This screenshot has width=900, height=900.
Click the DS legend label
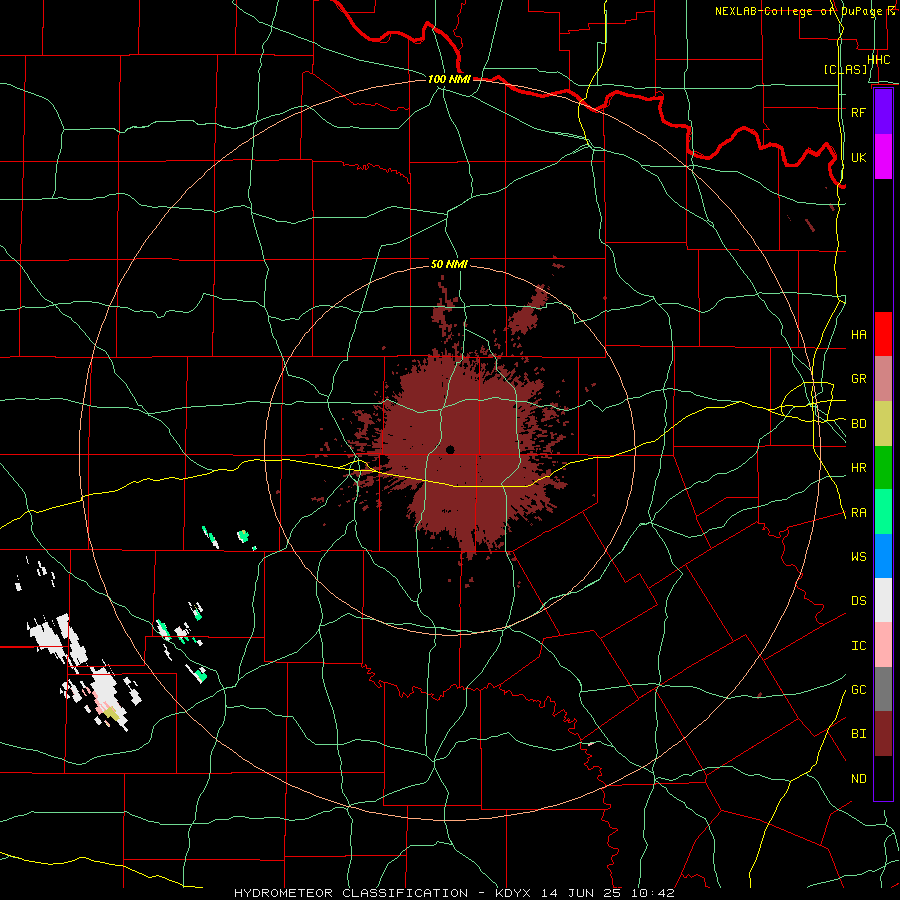click(x=858, y=601)
